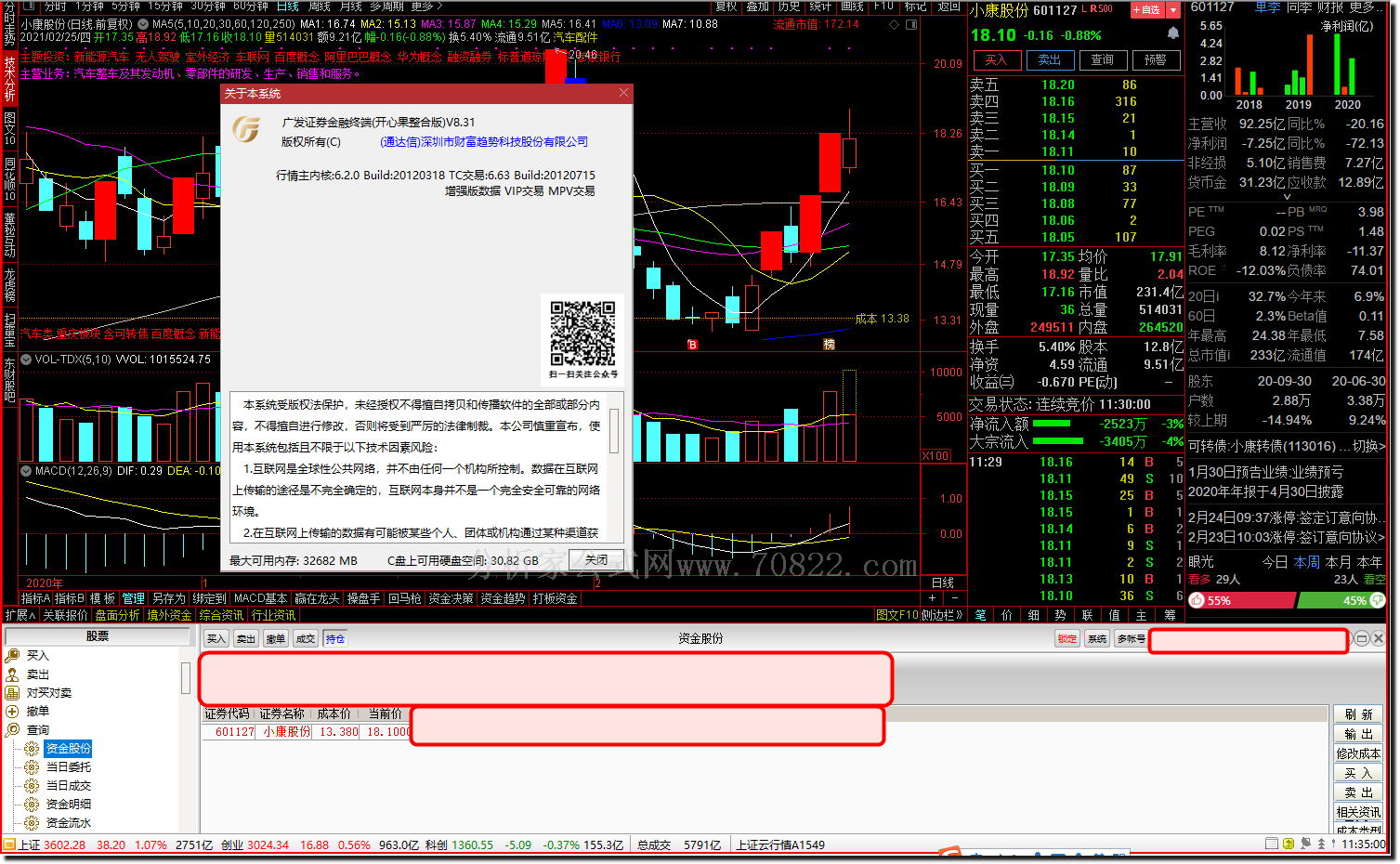Screen dimensions: 1400x864
Task: Toggle the MA5 indicator circle icon
Action: tap(143, 24)
